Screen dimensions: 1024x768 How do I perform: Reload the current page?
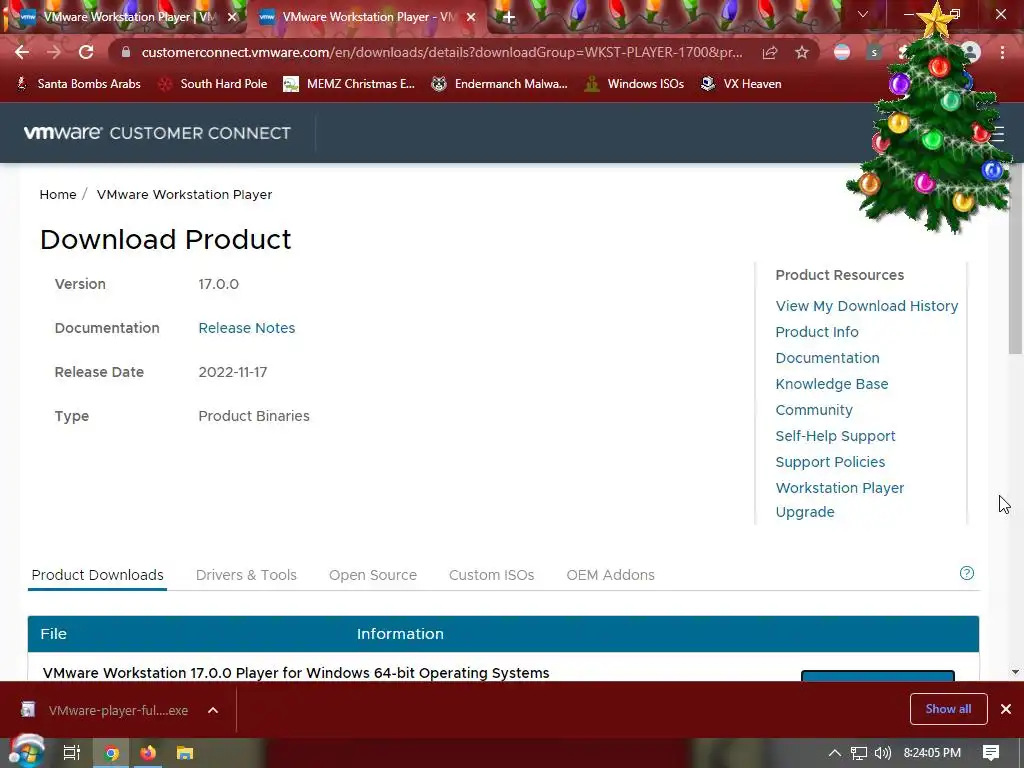[x=86, y=52]
